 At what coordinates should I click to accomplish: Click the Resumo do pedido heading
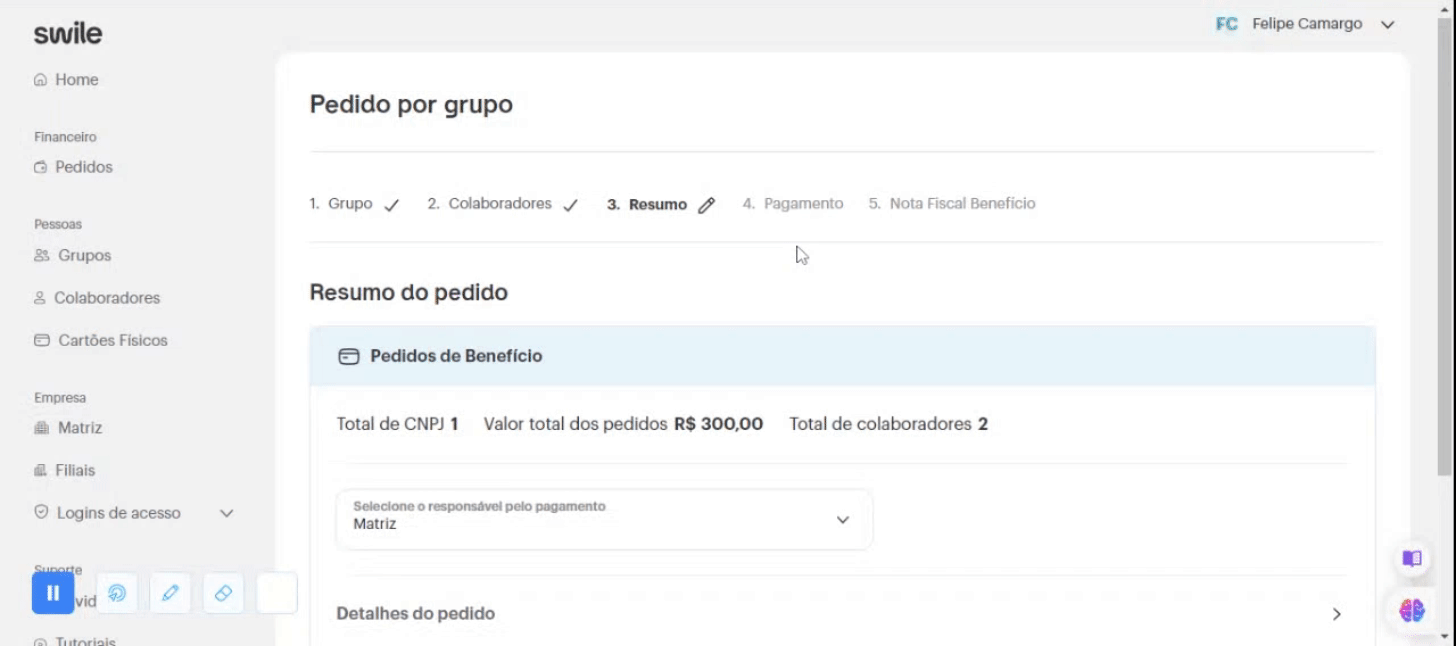click(409, 293)
